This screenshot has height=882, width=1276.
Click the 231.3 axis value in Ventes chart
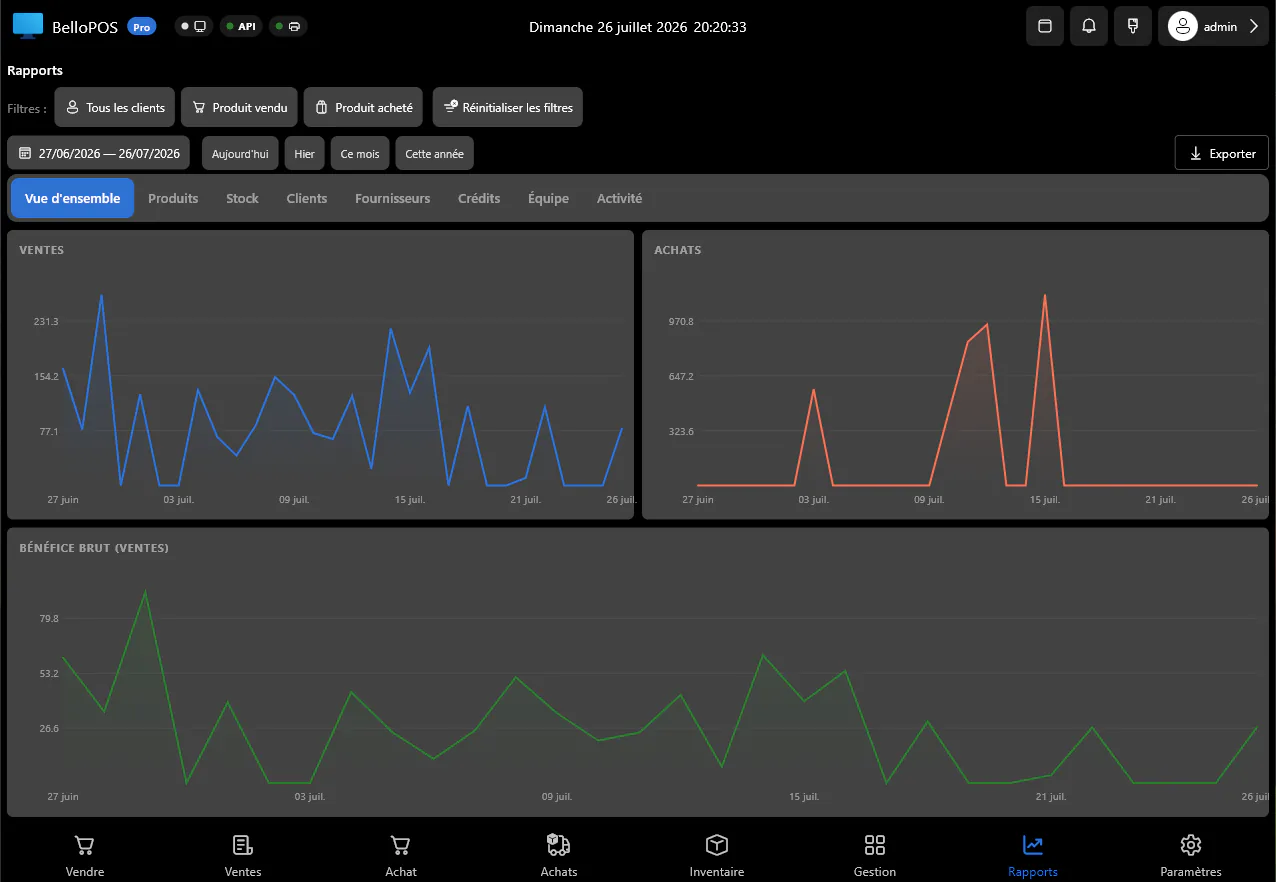[x=46, y=321]
